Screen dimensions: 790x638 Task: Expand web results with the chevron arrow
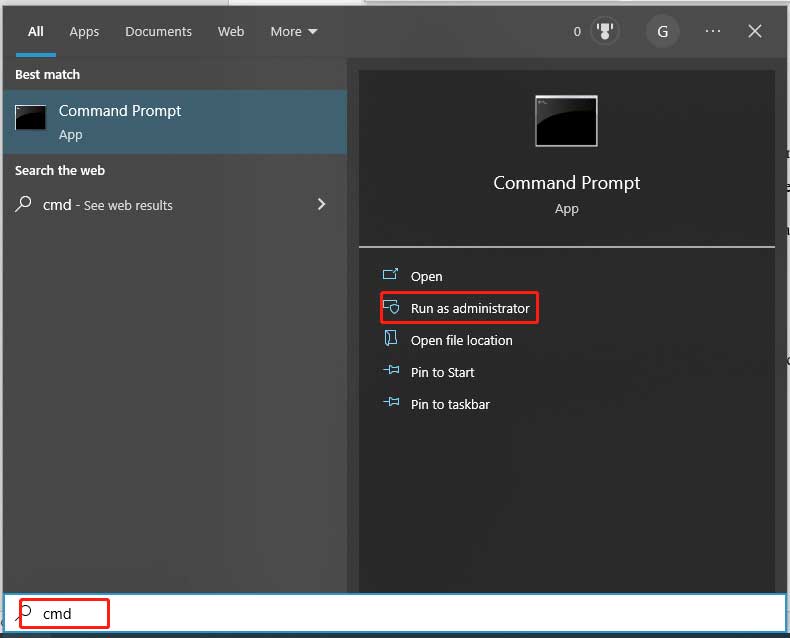[321, 204]
